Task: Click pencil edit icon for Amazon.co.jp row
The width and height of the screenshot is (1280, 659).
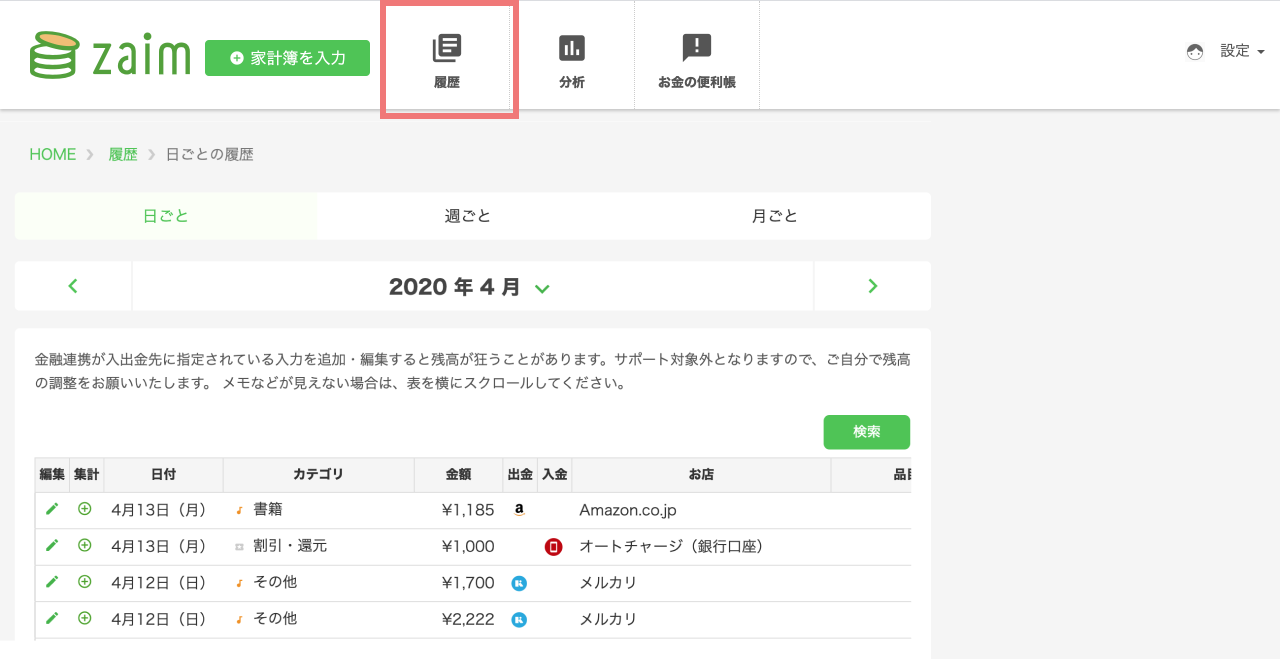Action: (x=52, y=509)
